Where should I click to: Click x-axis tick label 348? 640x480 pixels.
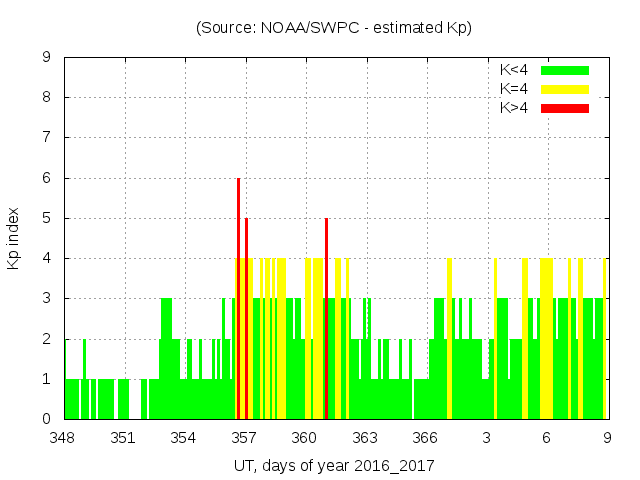[63, 438]
